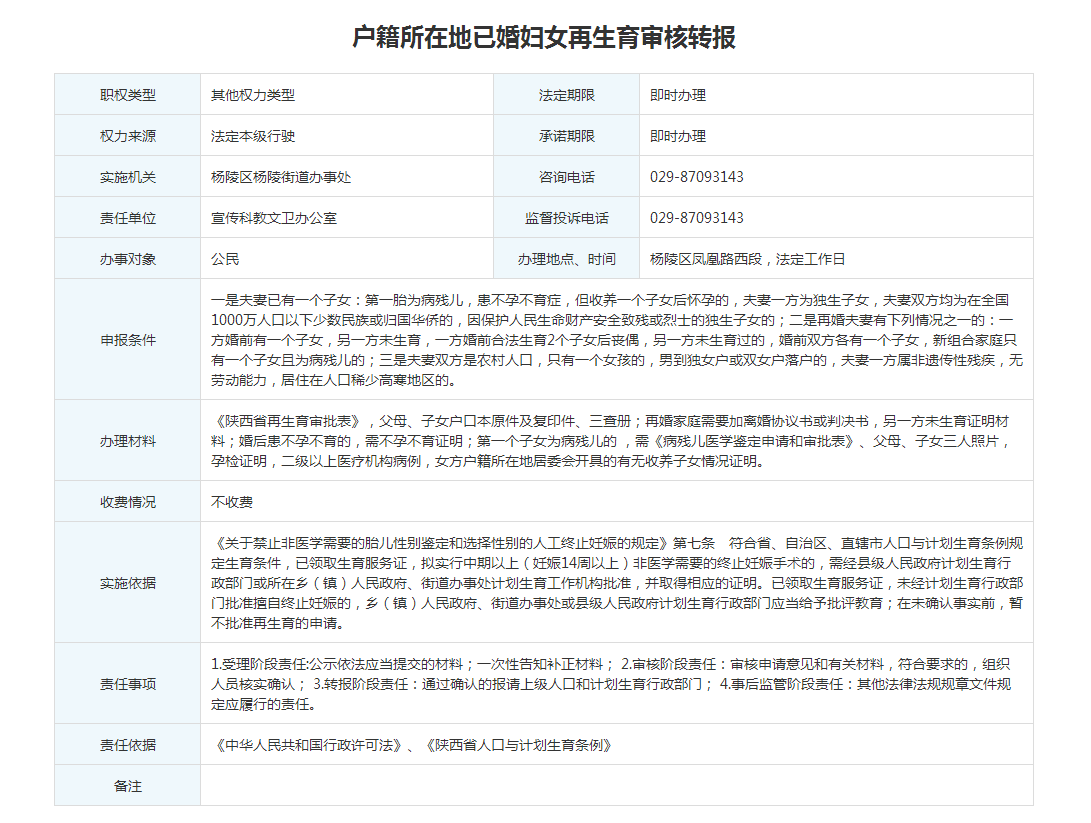Click the 咨询电话 number 029-87093143

[x=697, y=177]
